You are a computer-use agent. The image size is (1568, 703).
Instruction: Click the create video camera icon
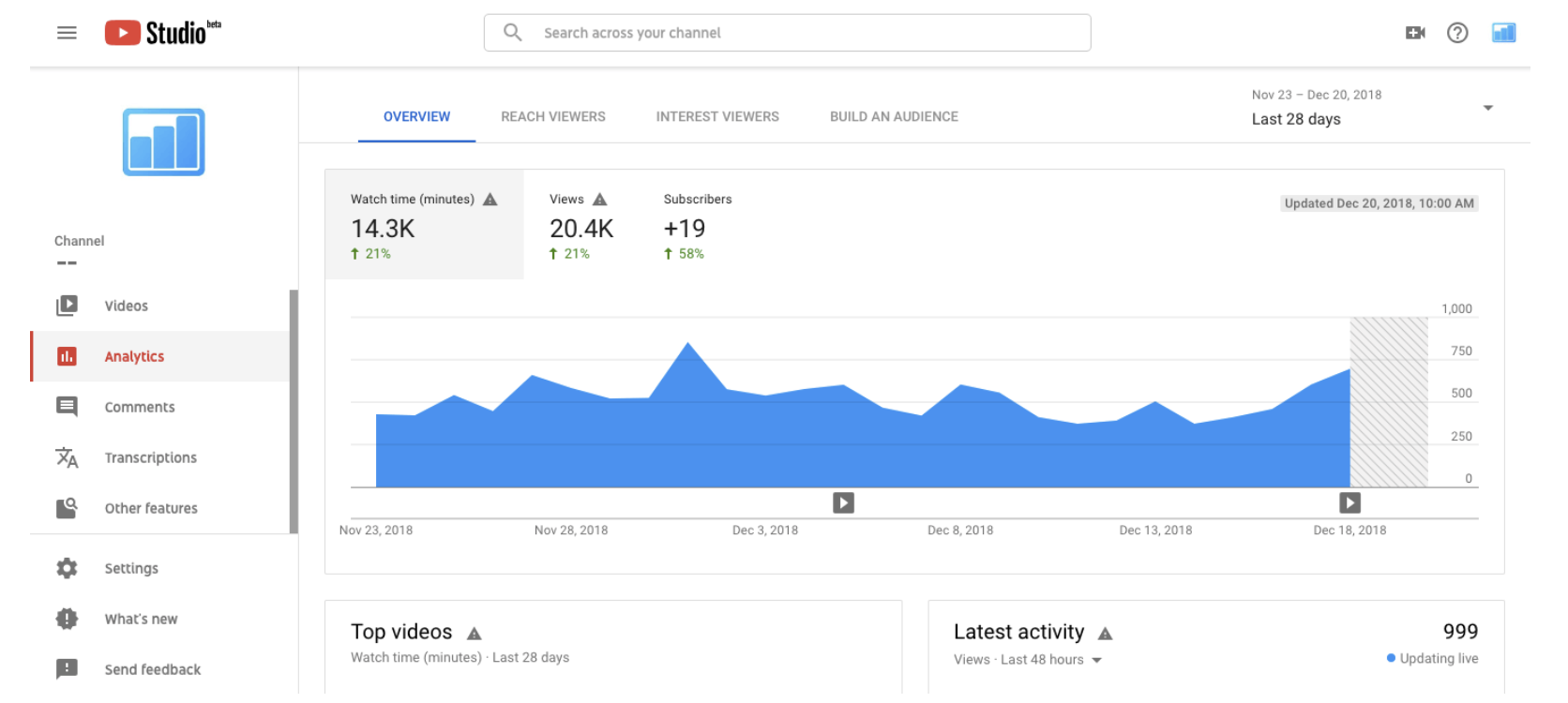click(x=1415, y=33)
